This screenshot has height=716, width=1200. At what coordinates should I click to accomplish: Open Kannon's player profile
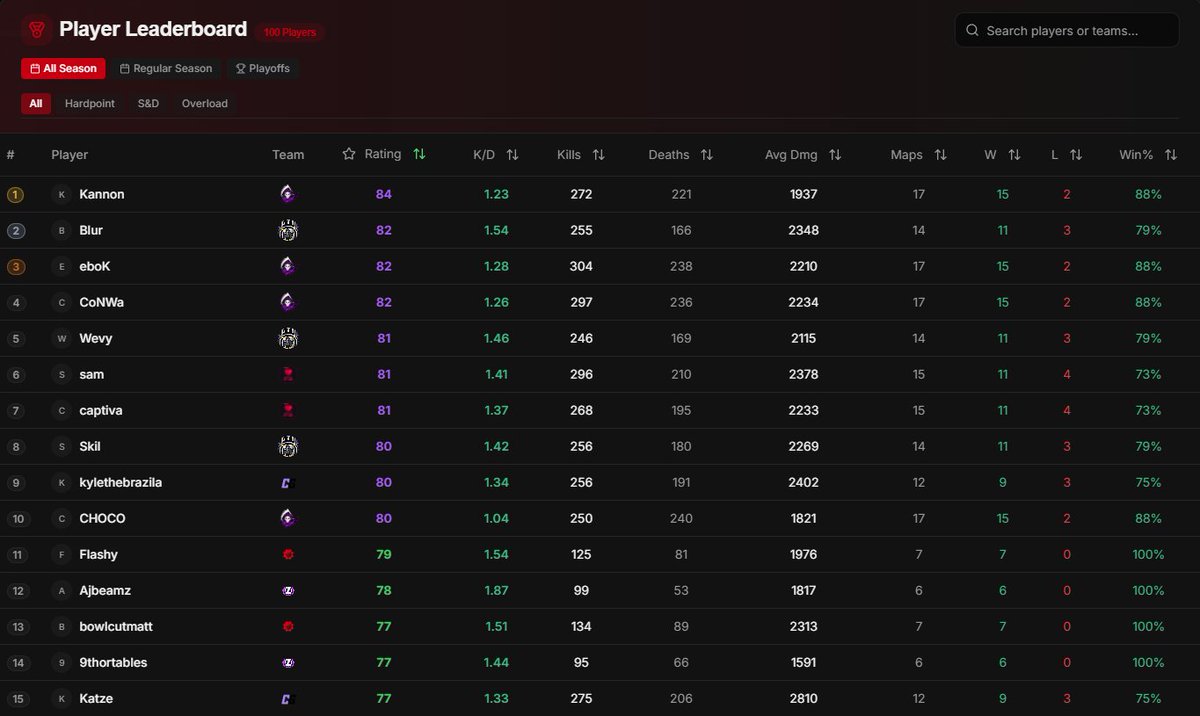pos(102,194)
